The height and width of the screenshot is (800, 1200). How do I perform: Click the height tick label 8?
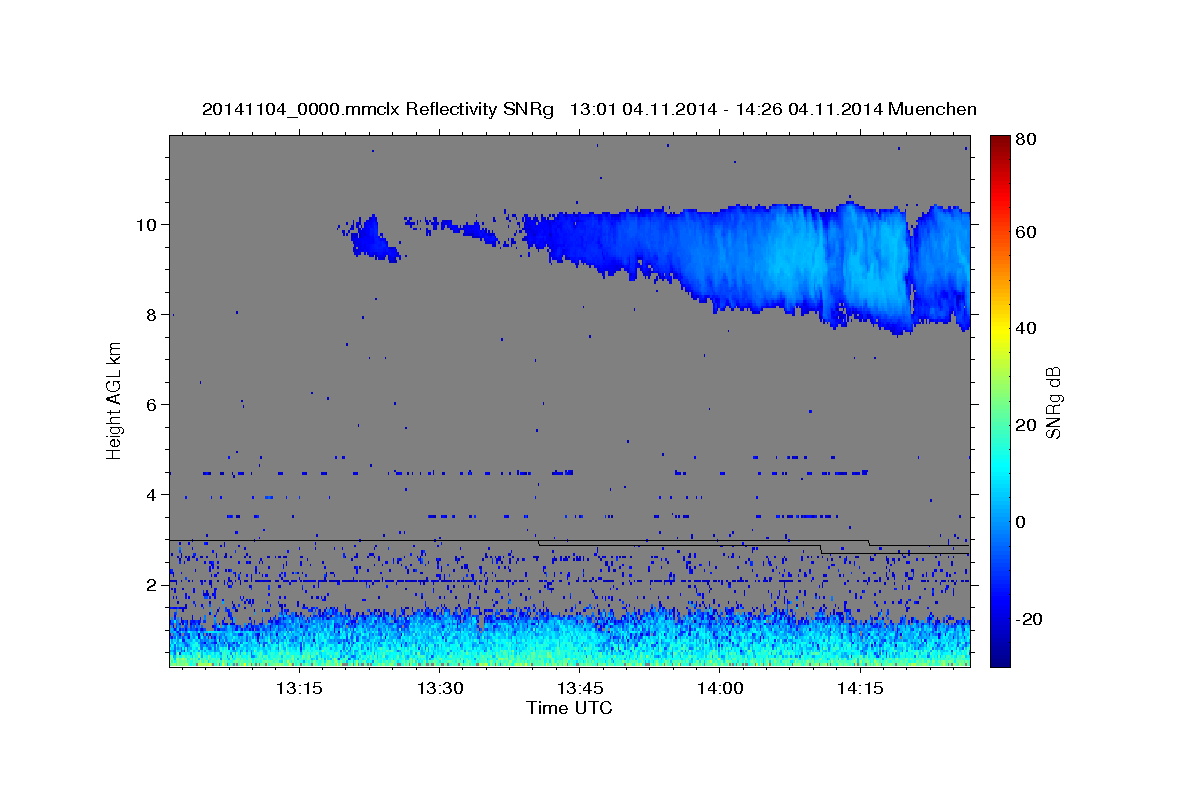152,314
